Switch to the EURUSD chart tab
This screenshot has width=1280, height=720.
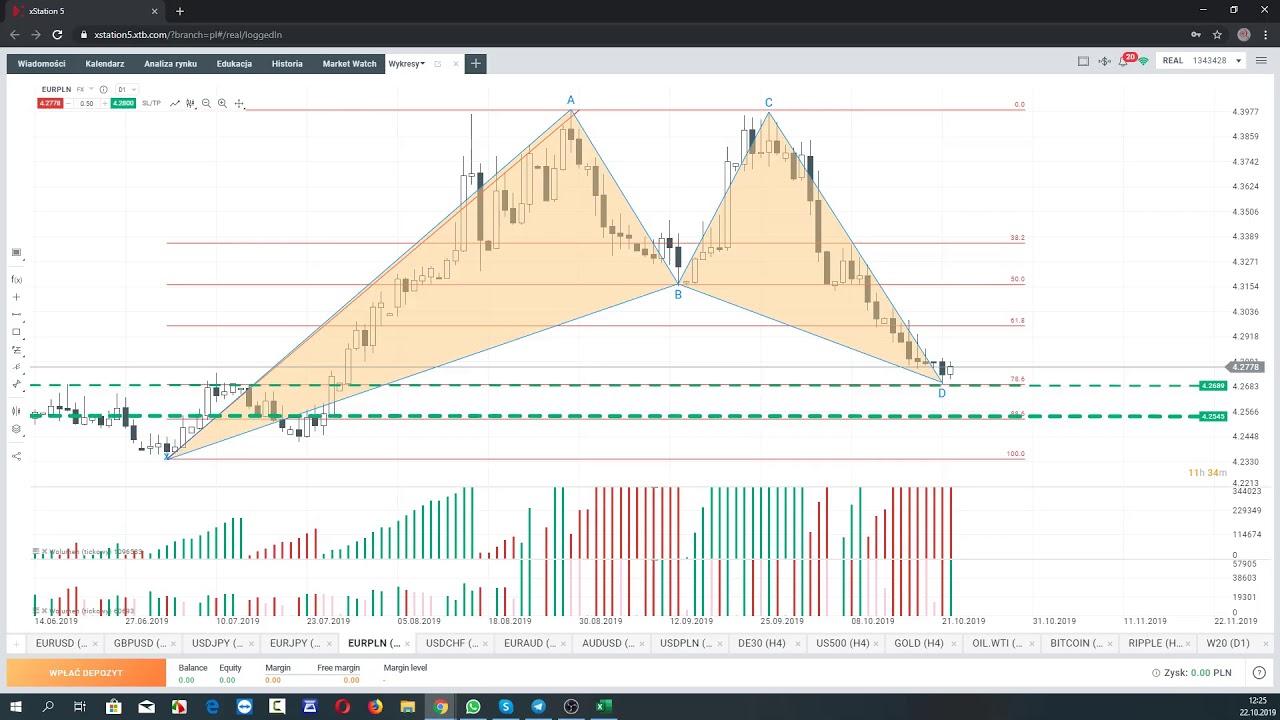coord(62,643)
